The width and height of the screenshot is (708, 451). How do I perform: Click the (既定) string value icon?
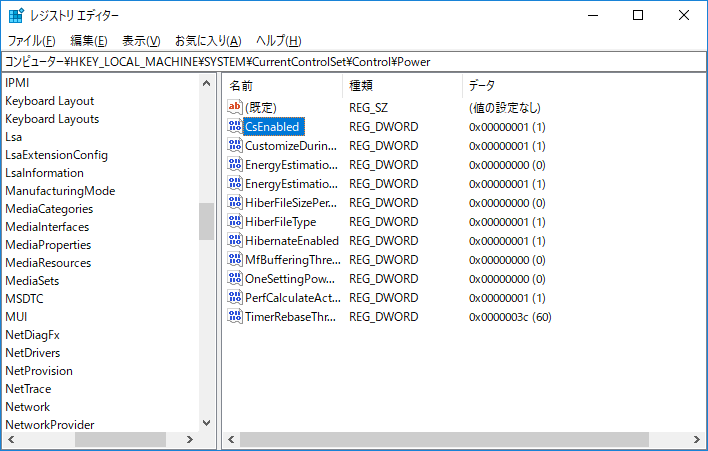(235, 107)
